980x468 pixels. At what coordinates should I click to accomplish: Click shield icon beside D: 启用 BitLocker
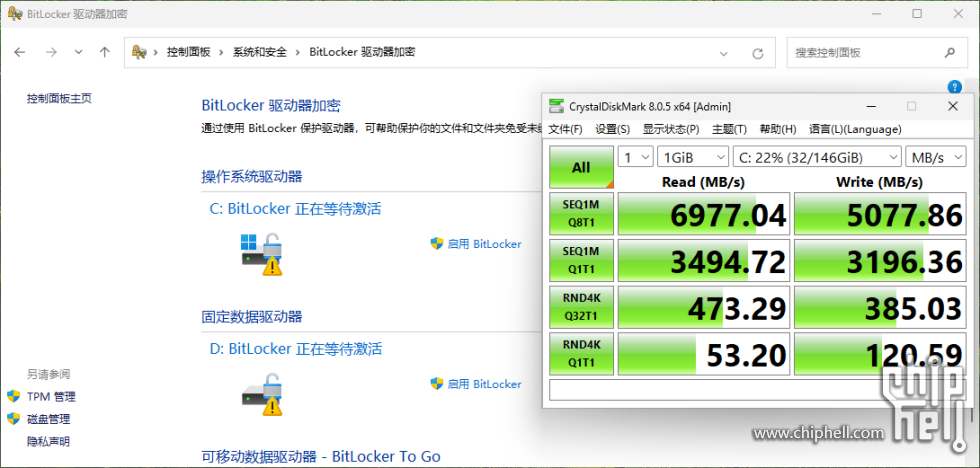[x=437, y=384]
